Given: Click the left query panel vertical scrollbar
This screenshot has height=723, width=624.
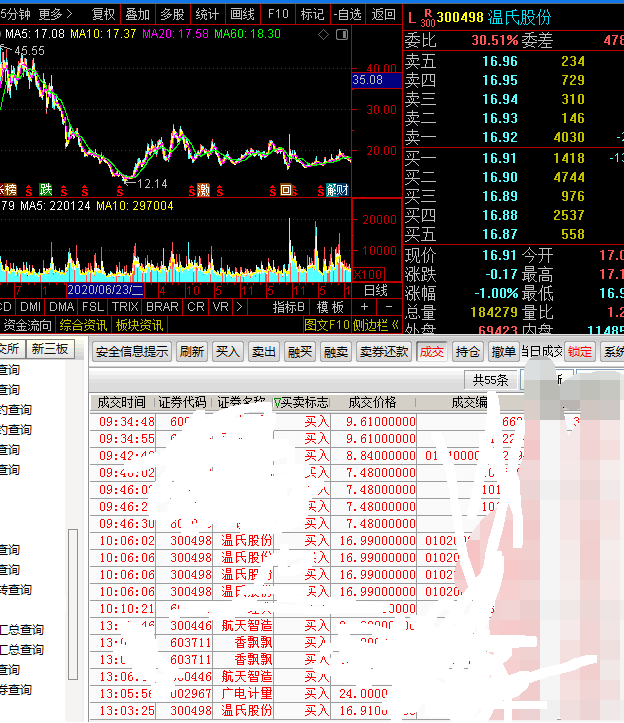Looking at the screenshot, I should [73, 604].
